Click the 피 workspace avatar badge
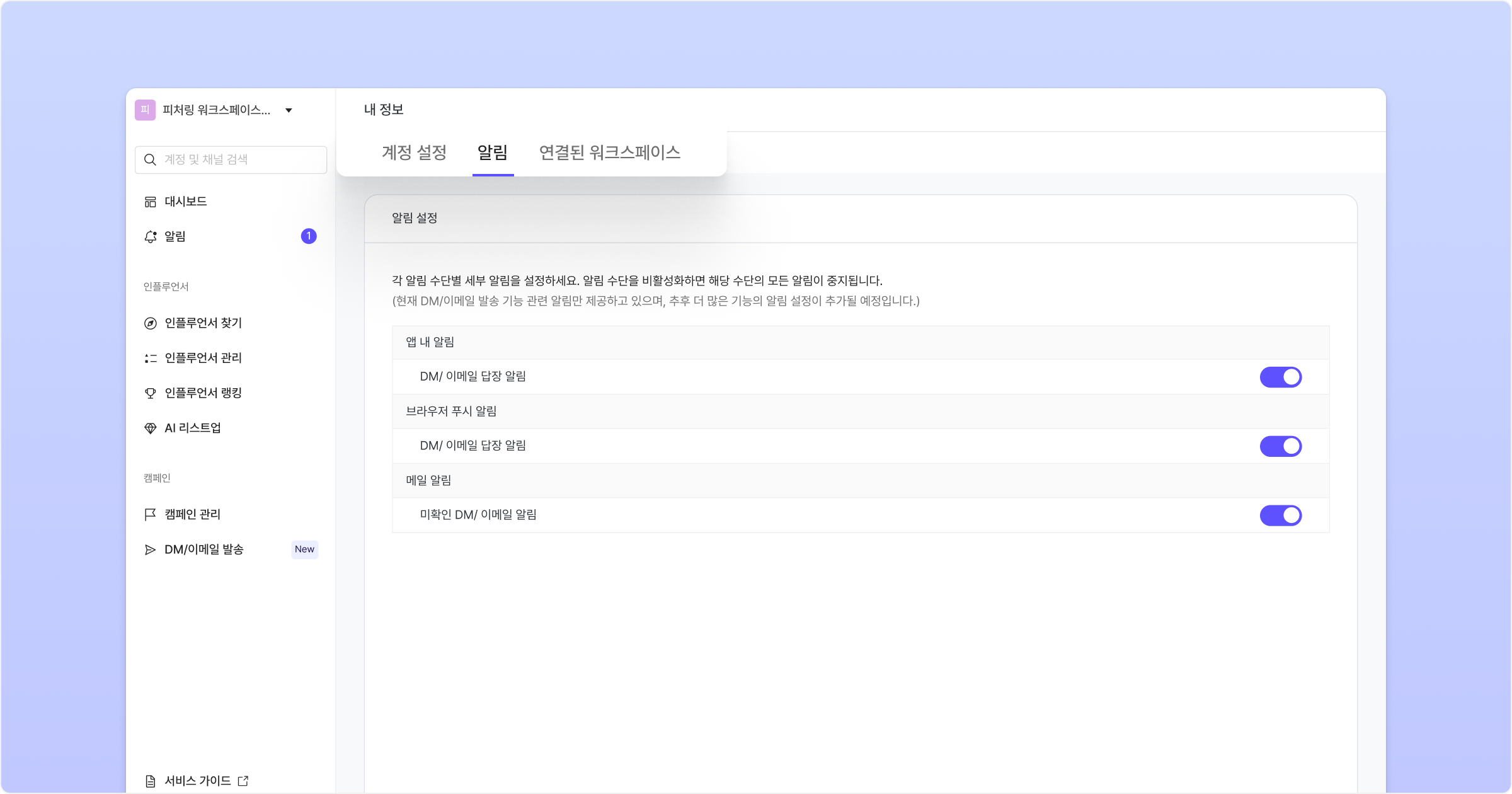The height and width of the screenshot is (794, 1512). (145, 110)
